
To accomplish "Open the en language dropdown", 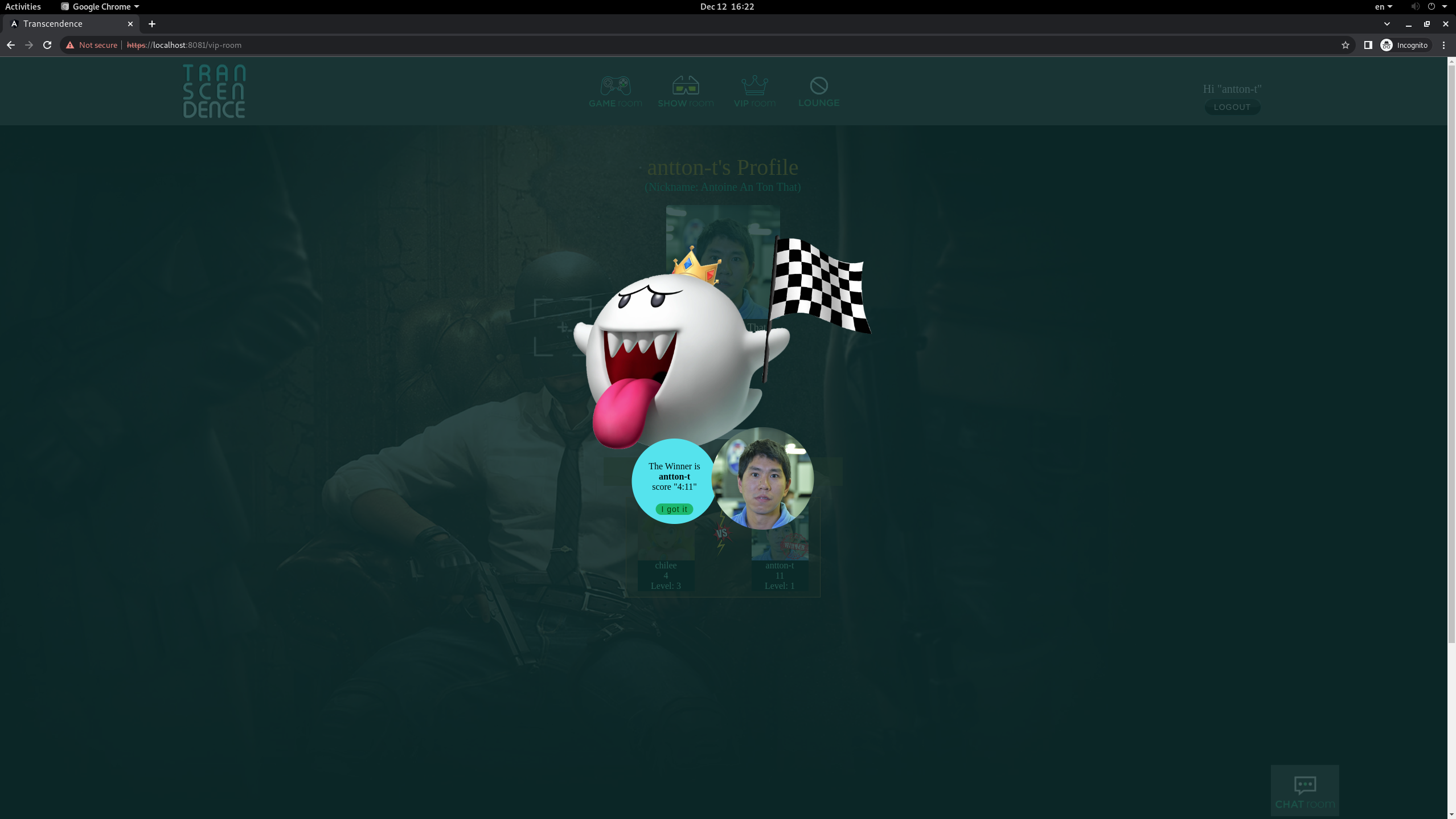I will click(1383, 7).
